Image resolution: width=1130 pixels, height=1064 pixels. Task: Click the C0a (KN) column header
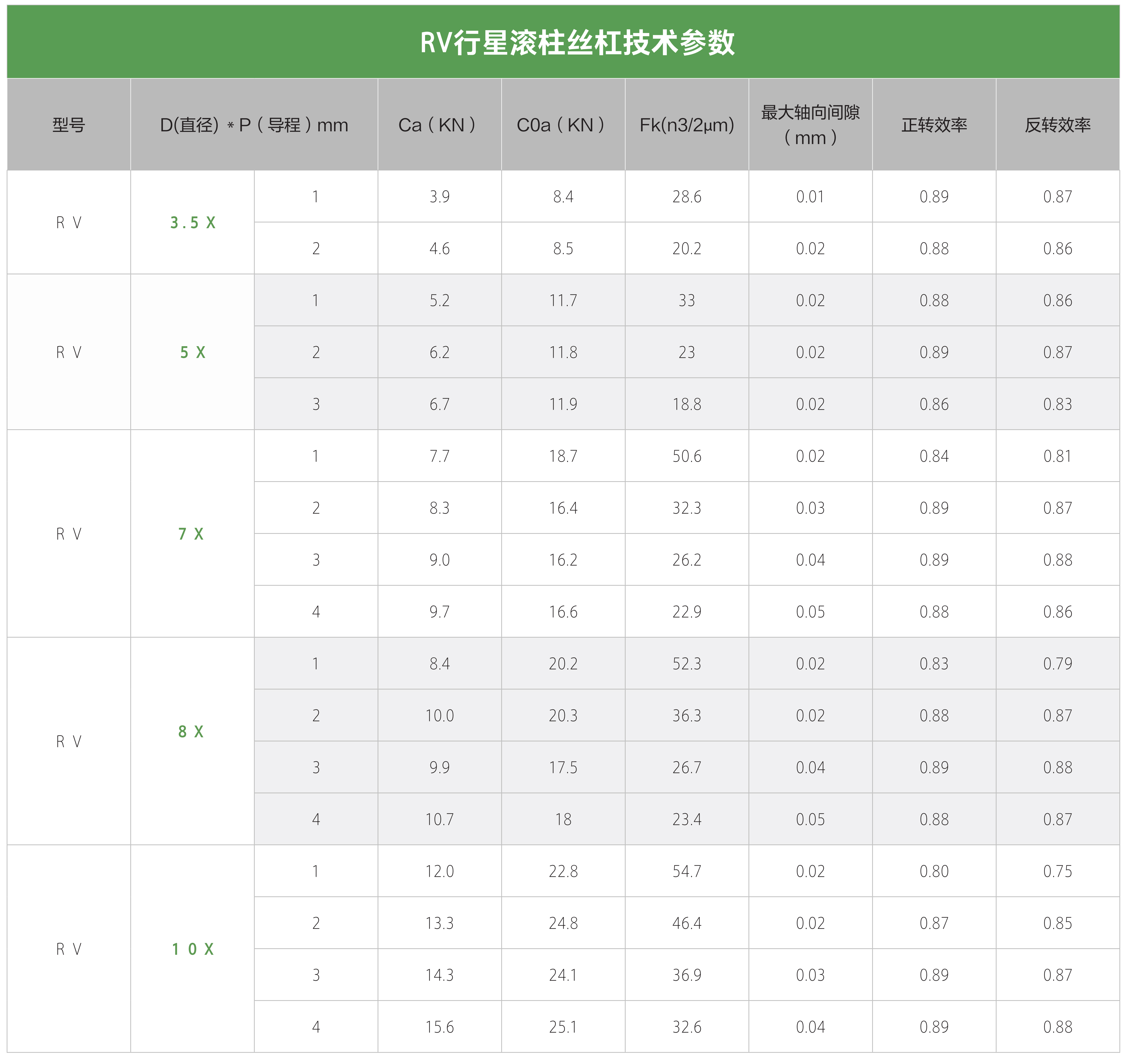563,125
